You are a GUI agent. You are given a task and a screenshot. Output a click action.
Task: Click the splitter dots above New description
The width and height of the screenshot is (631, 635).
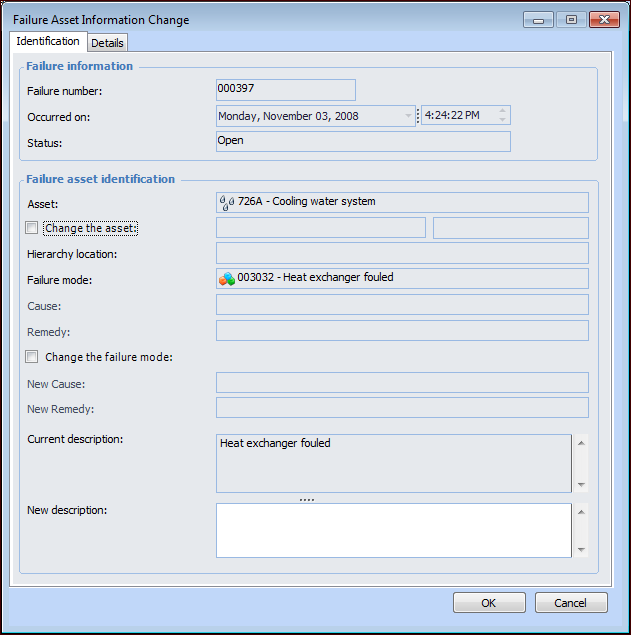pyautogui.click(x=307, y=500)
